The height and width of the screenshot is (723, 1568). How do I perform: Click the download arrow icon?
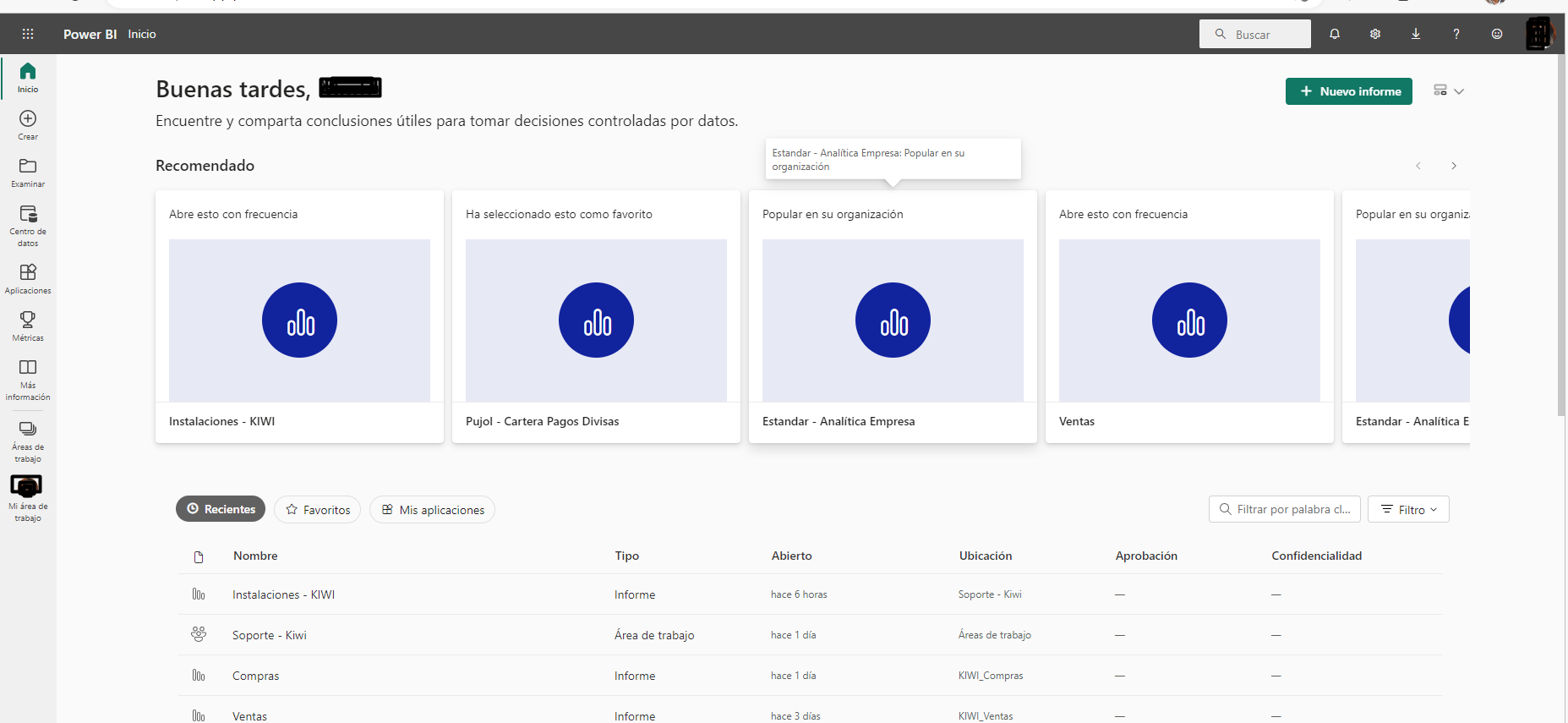click(1416, 34)
